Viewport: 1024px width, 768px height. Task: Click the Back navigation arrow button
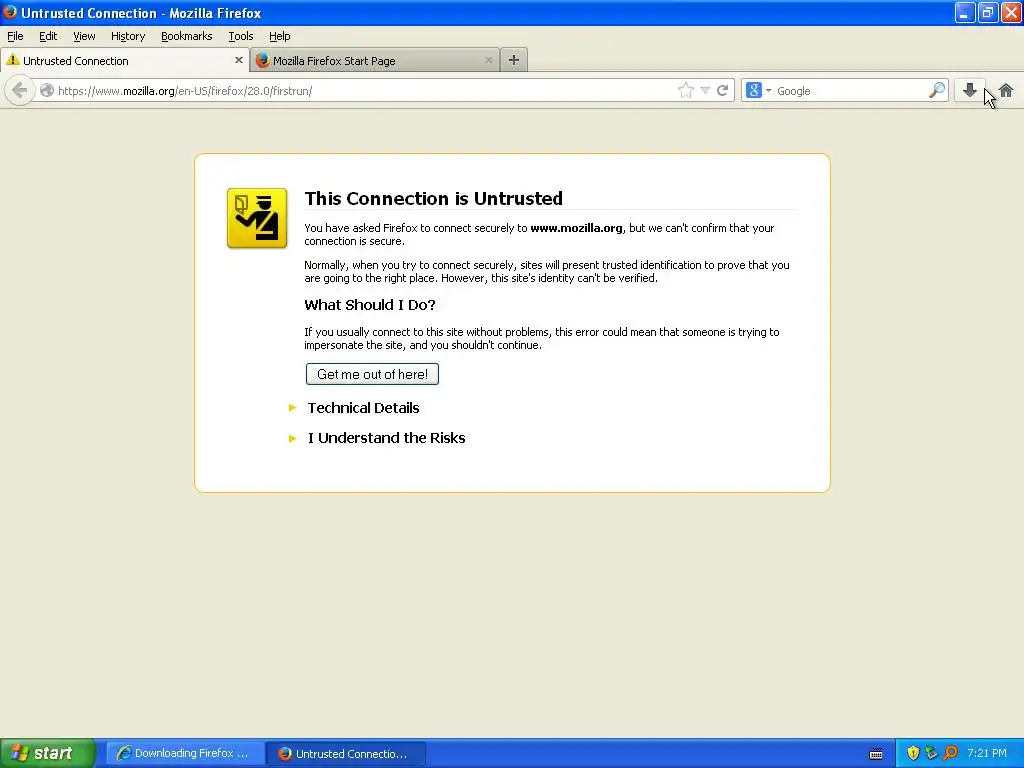(x=20, y=90)
